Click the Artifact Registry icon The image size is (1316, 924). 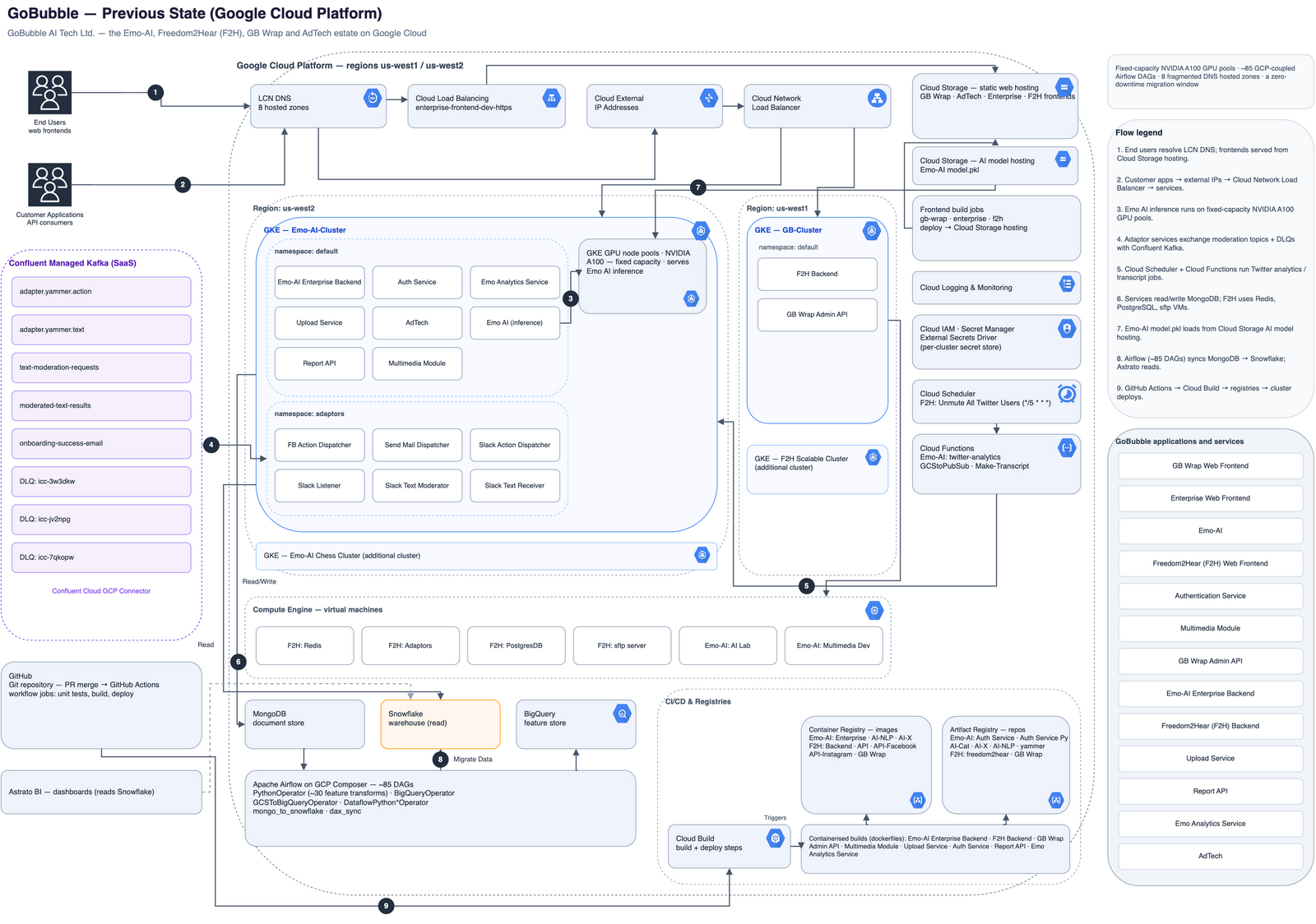[1056, 800]
